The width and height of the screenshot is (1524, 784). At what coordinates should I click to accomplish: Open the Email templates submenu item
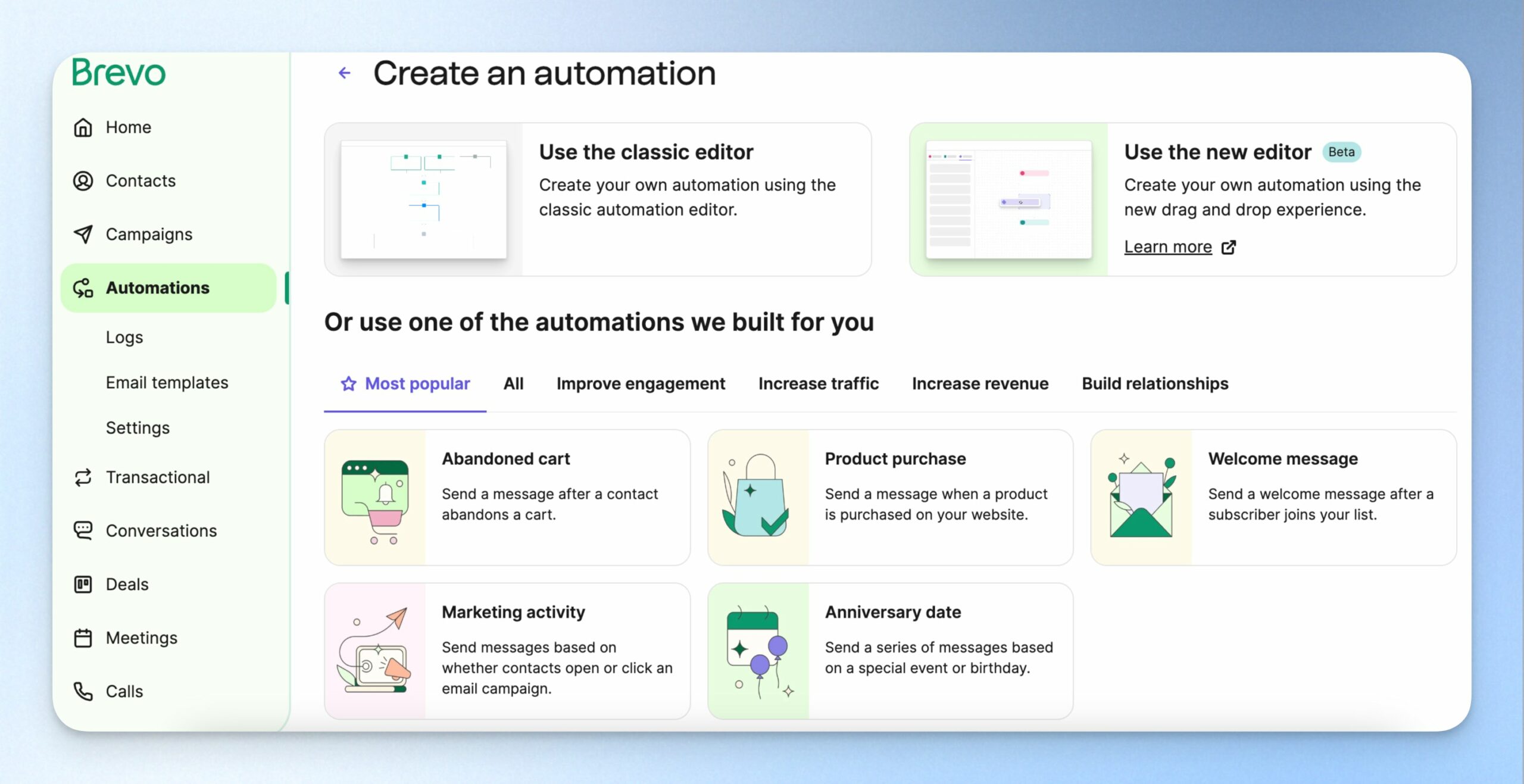[167, 383]
